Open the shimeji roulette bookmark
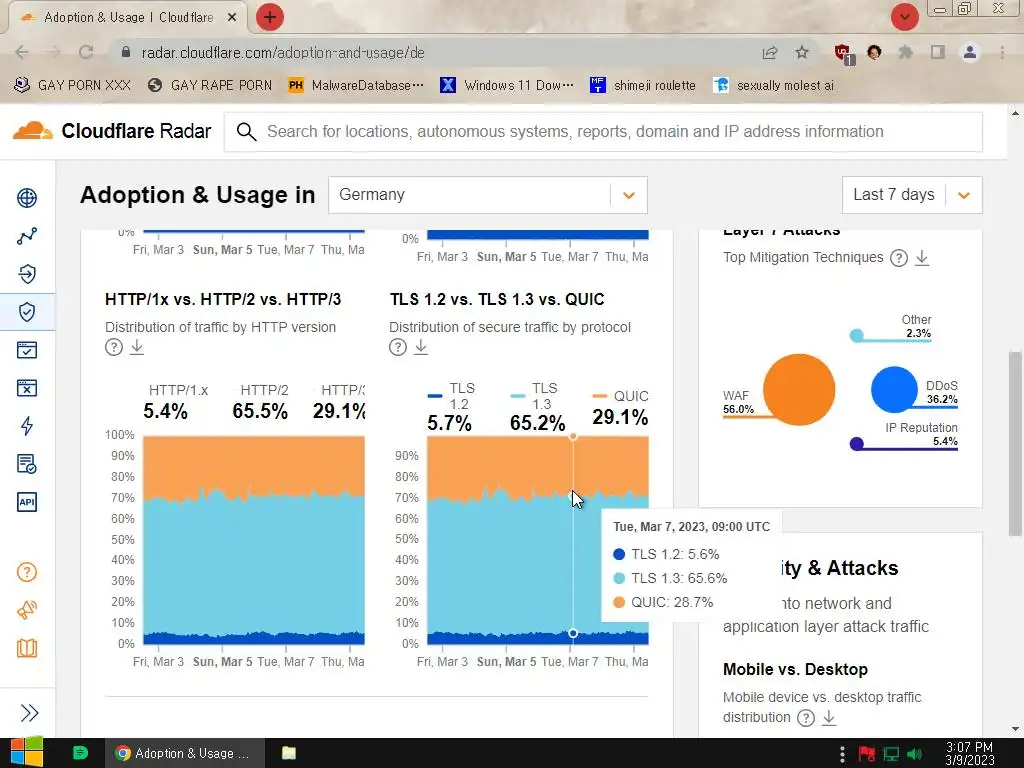Image resolution: width=1024 pixels, height=768 pixels. 643,86
